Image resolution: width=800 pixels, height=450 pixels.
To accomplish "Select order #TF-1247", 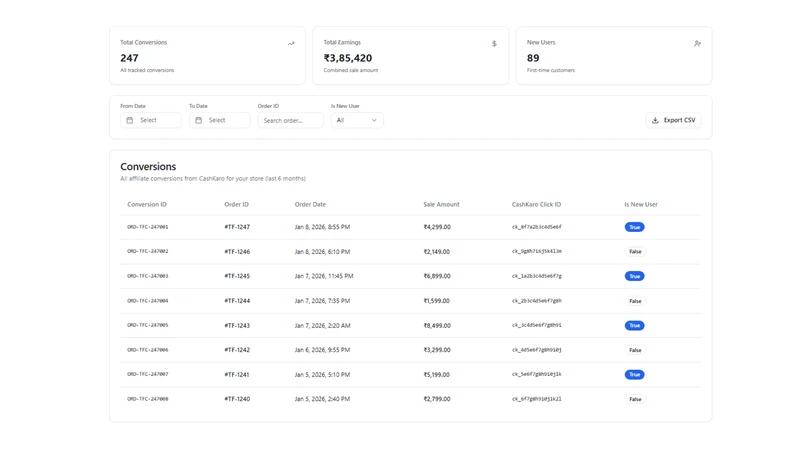I will (x=237, y=227).
